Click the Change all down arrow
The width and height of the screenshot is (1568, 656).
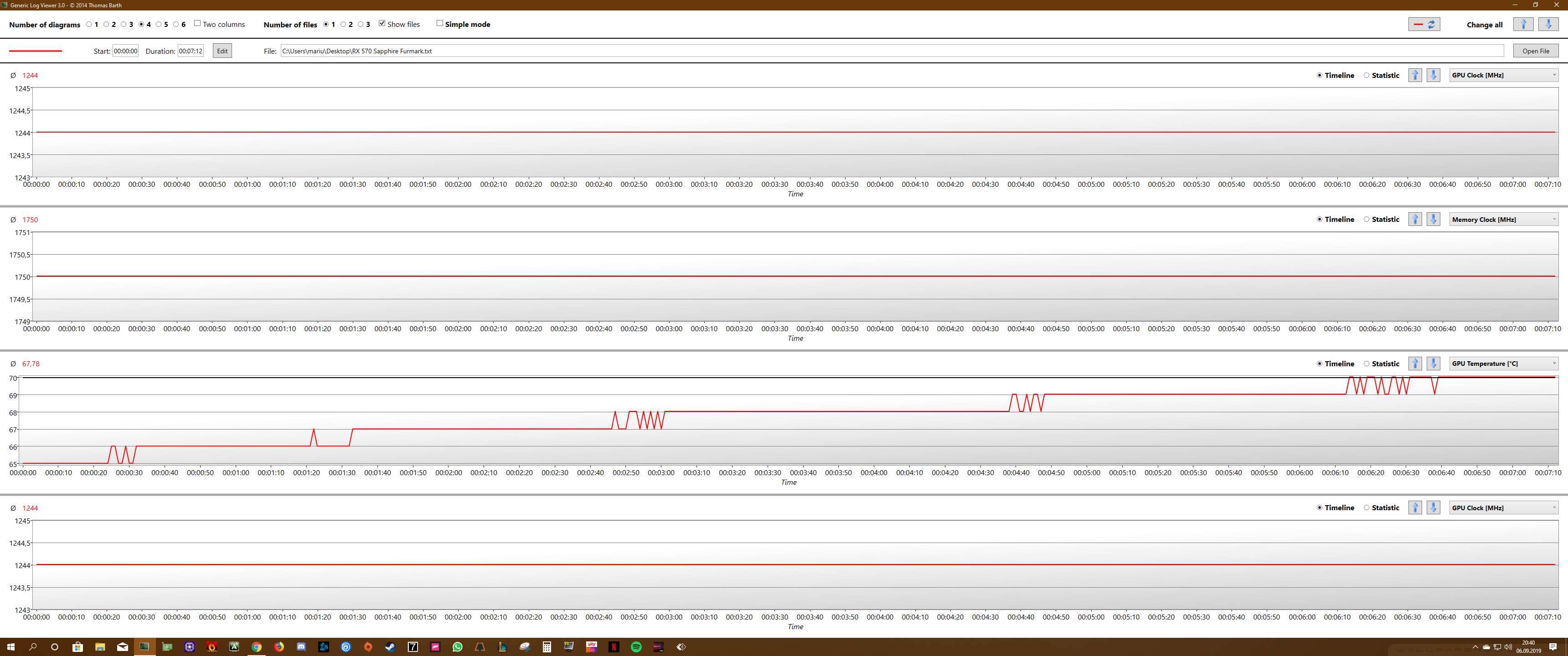pyautogui.click(x=1548, y=24)
